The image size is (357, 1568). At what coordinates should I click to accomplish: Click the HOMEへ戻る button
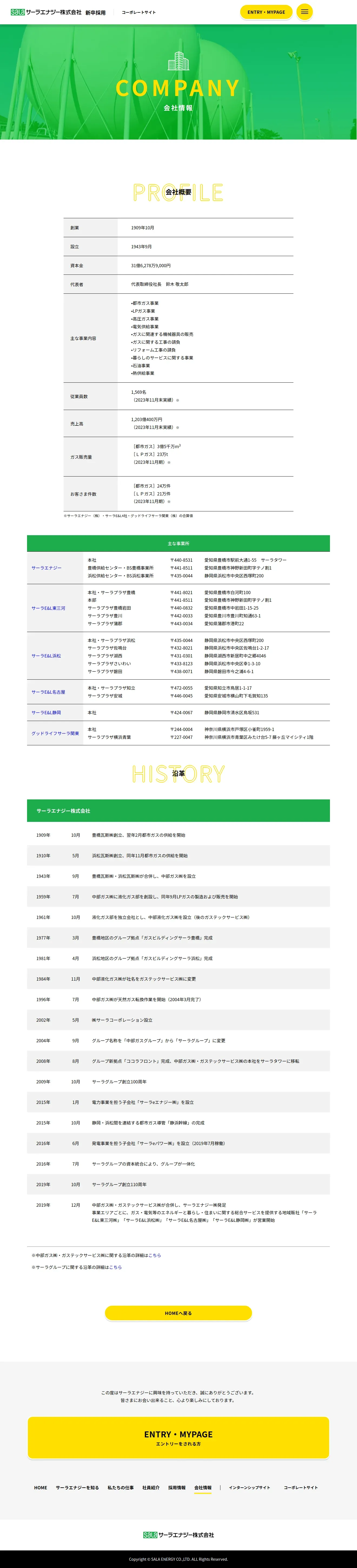[178, 1314]
